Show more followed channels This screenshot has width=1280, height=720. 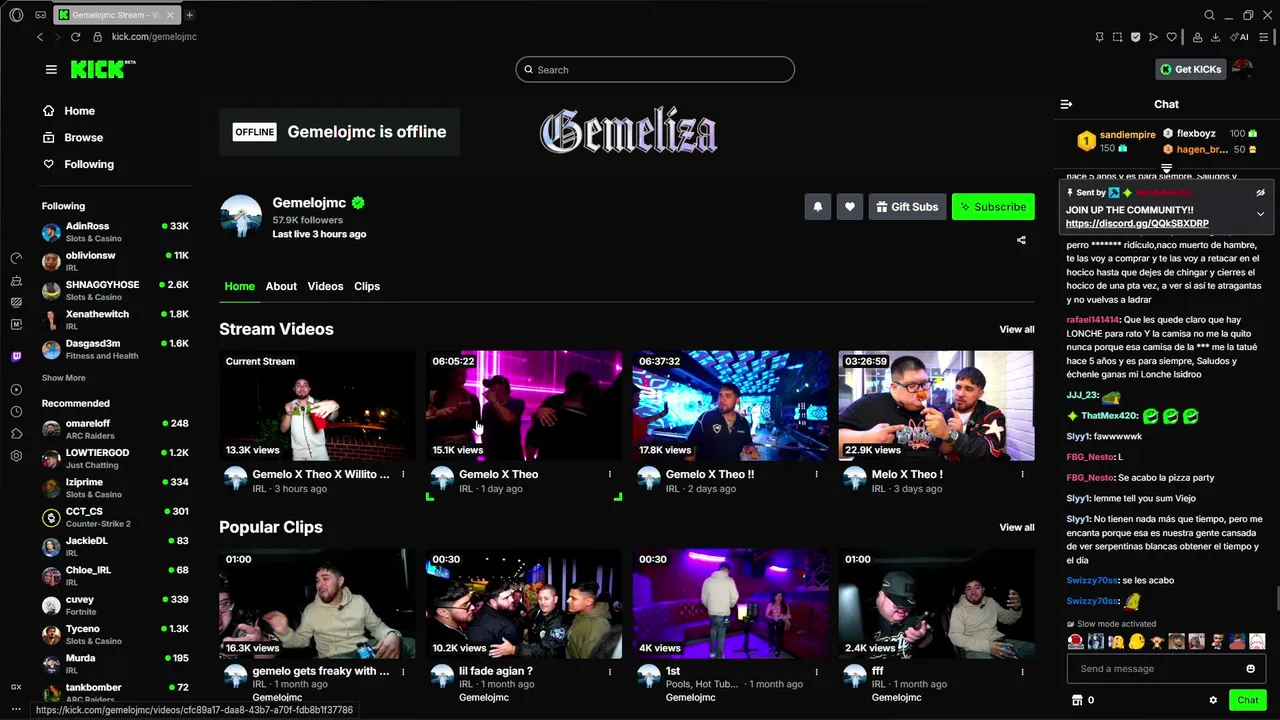tap(63, 378)
